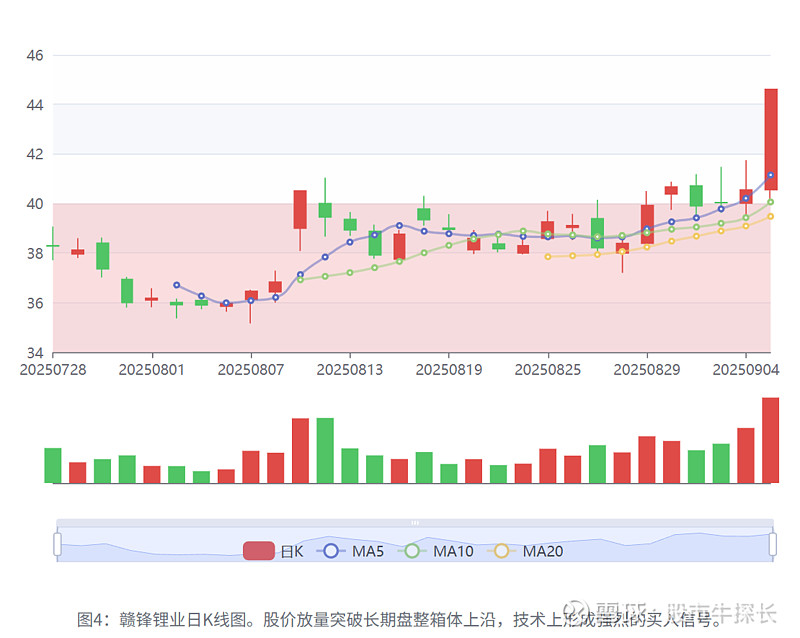The width and height of the screenshot is (800, 638).
Task: Click the red candlestick at 20250825
Action: (547, 230)
